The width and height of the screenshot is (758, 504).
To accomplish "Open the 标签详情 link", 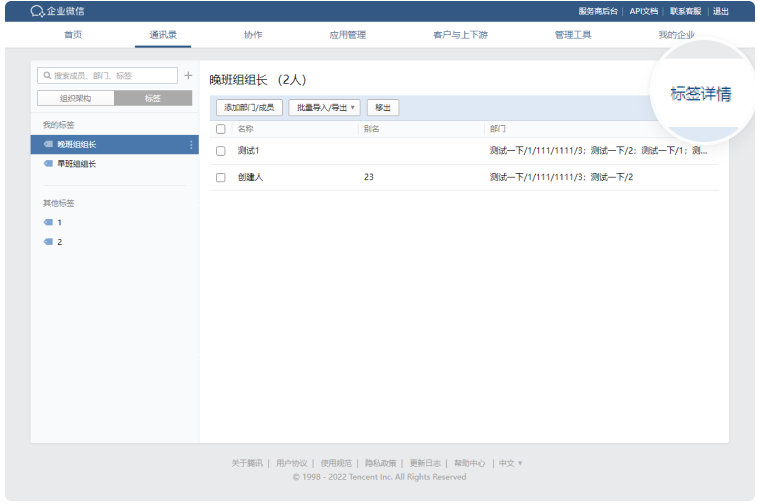I will (700, 94).
